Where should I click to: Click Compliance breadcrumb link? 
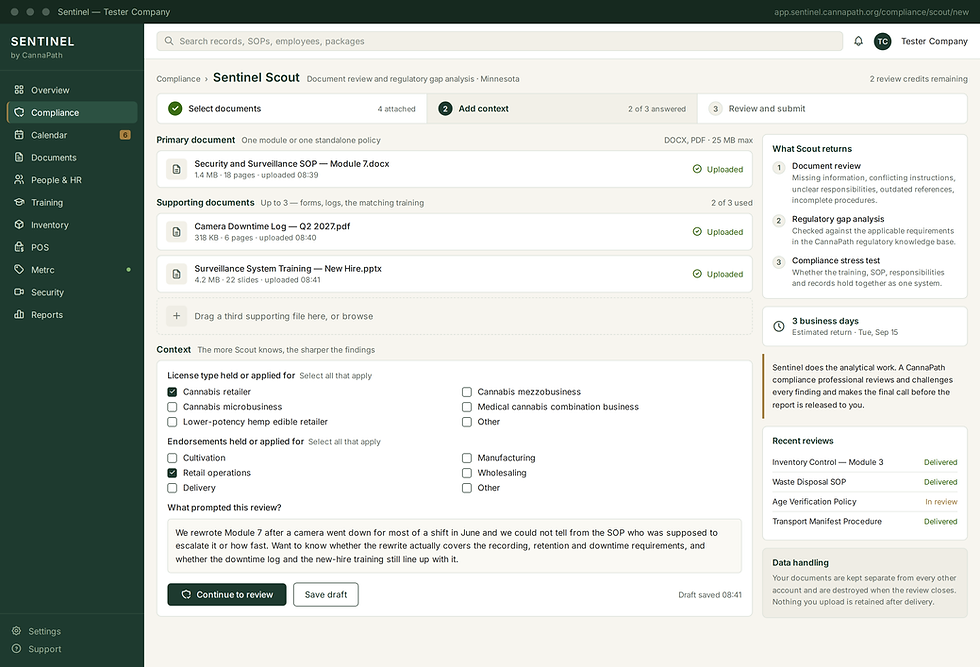[178, 79]
